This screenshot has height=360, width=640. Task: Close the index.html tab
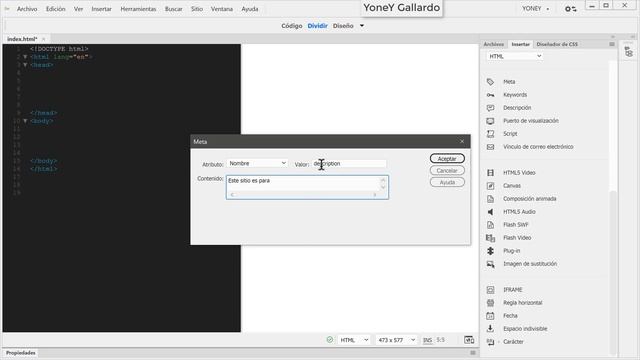(x=44, y=39)
